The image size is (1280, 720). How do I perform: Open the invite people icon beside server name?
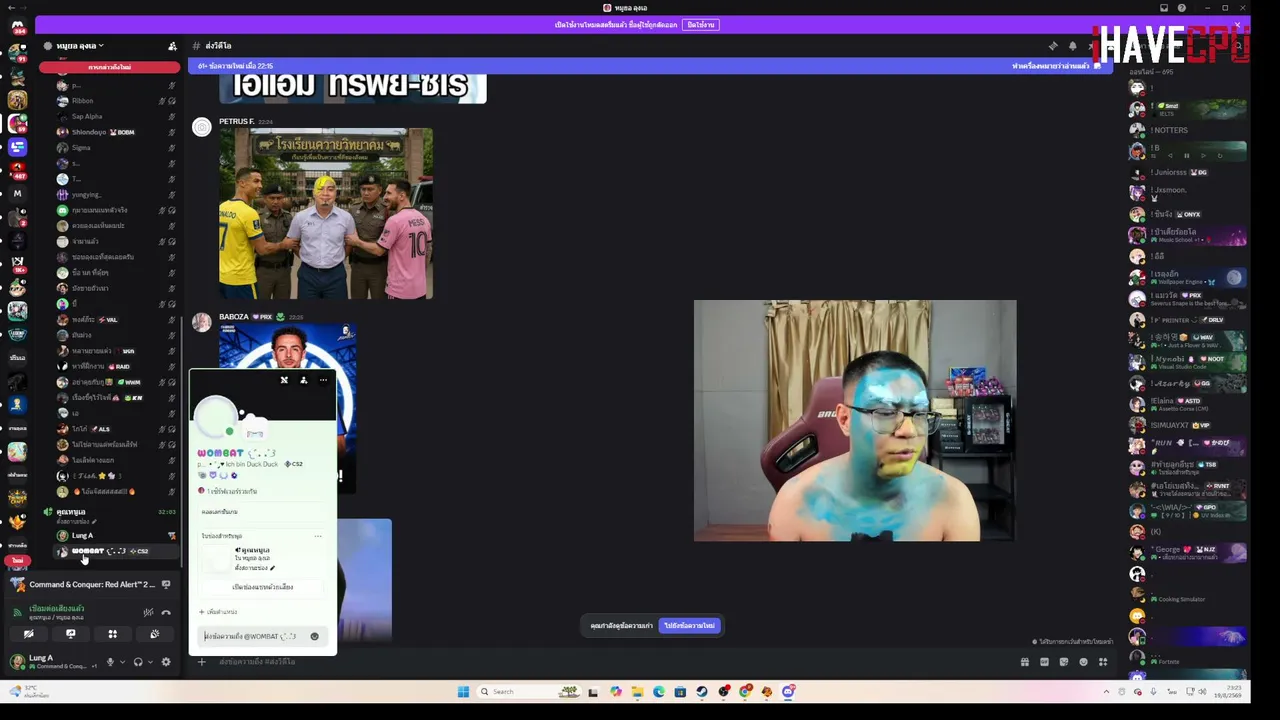pyautogui.click(x=172, y=46)
